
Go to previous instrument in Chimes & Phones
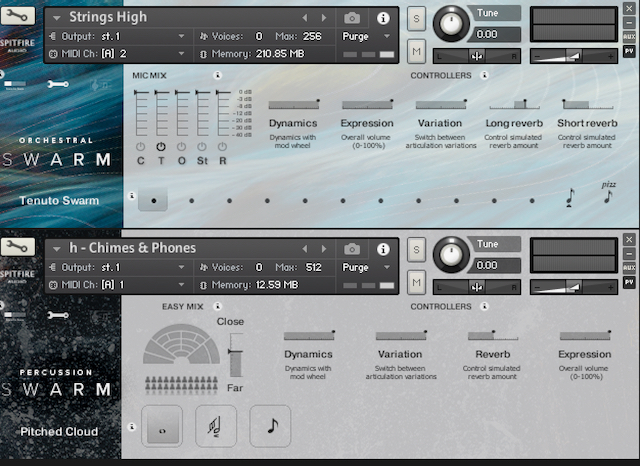tap(305, 249)
